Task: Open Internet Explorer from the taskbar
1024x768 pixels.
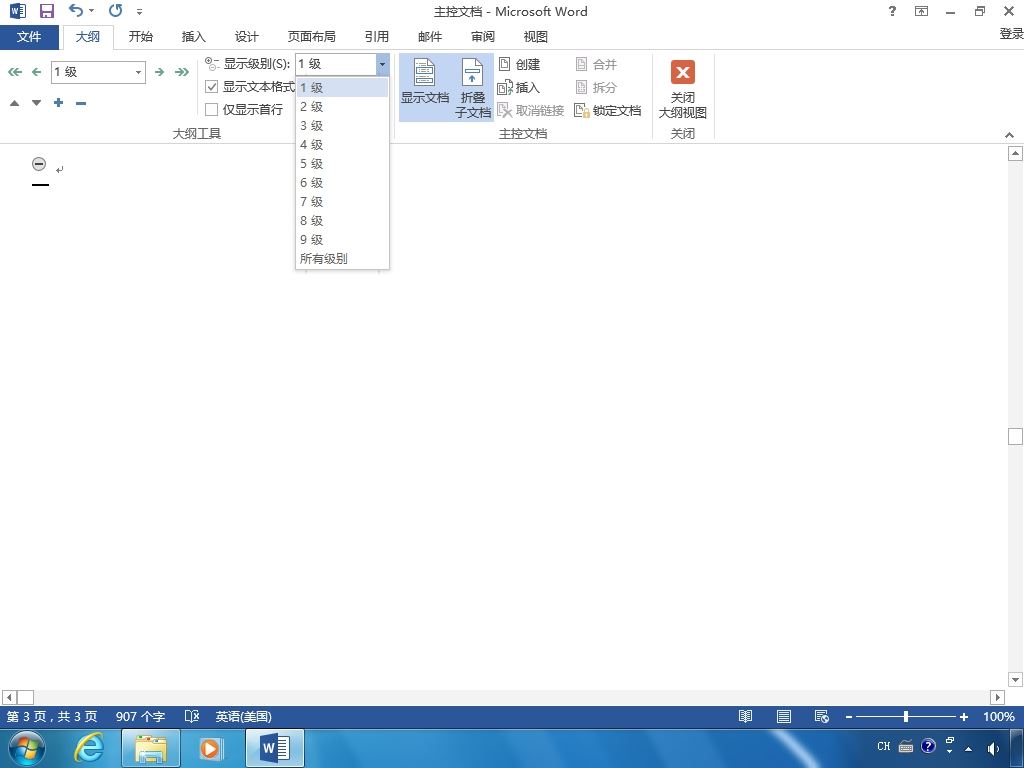Action: coord(88,748)
